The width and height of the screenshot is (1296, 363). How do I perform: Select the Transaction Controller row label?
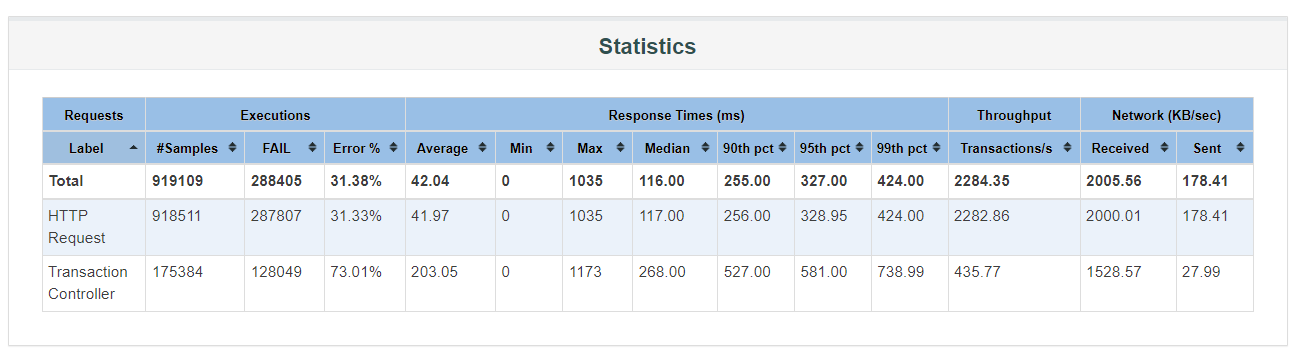pos(88,283)
